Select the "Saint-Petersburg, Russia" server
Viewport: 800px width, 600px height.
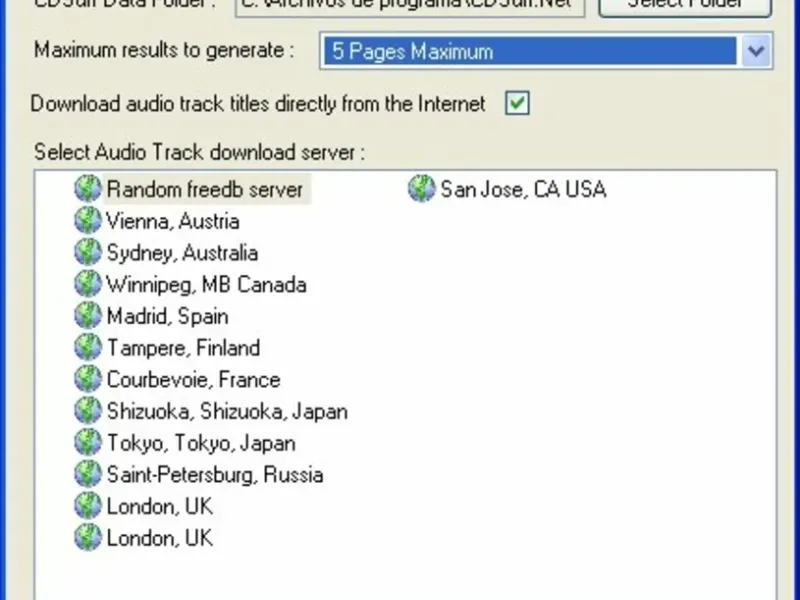215,474
